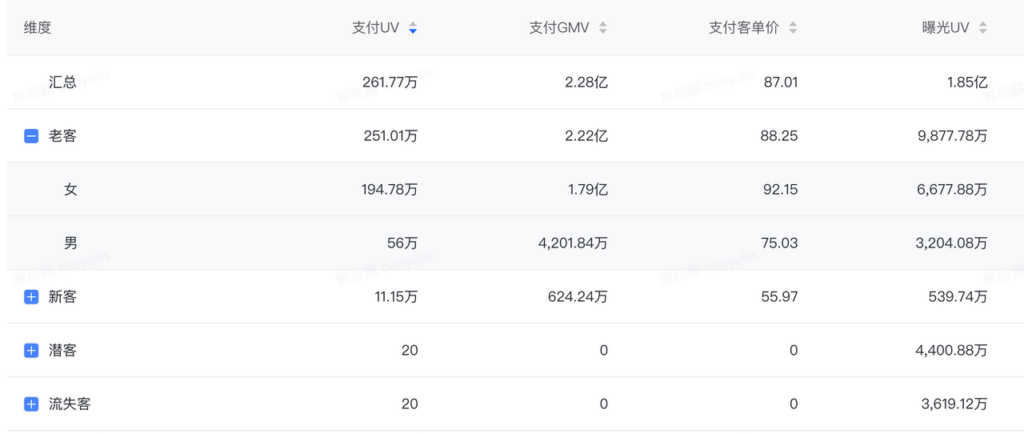Click the 流失客 row label

pos(70,405)
